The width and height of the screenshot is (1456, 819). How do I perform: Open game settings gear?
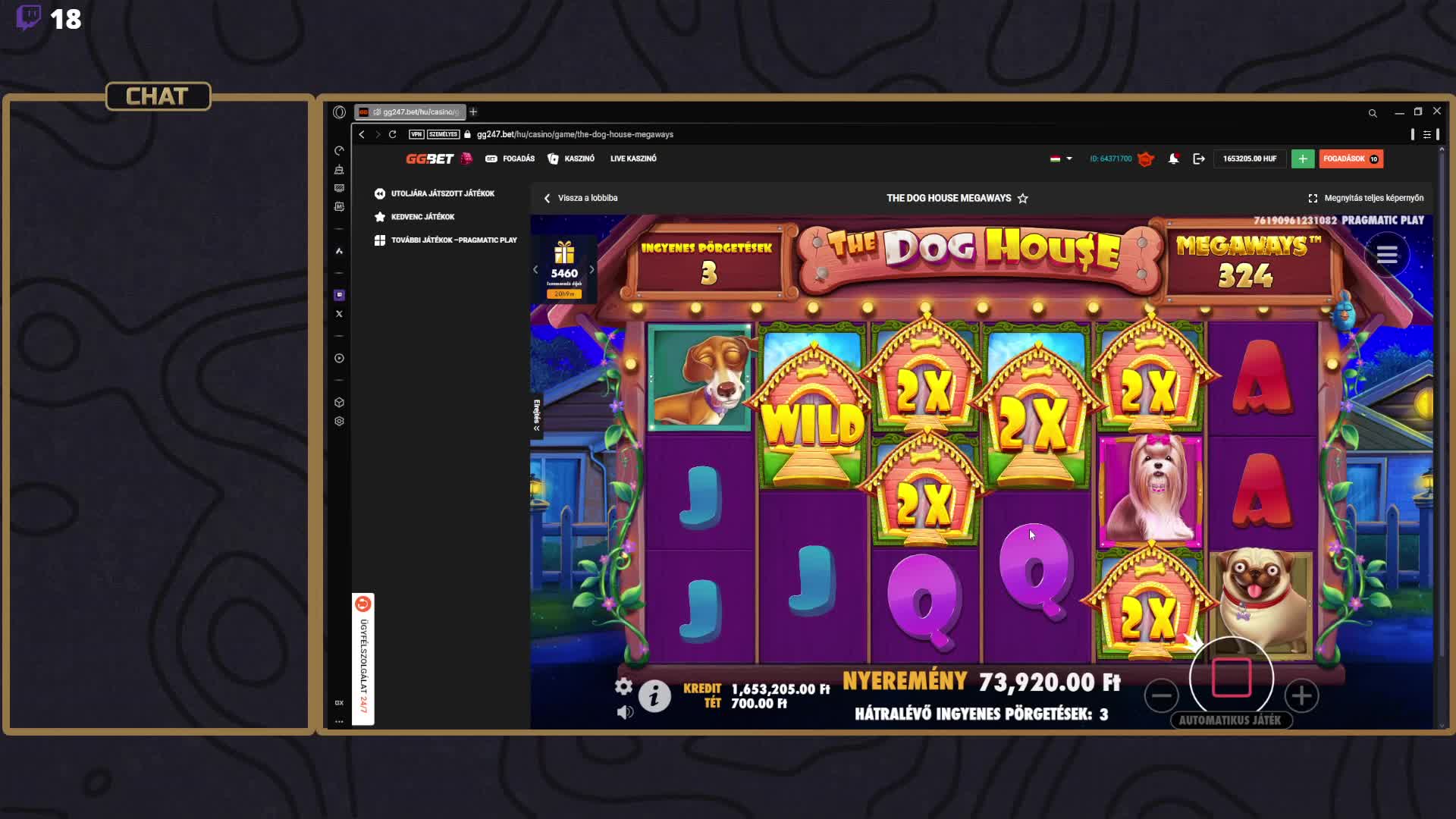point(623,686)
